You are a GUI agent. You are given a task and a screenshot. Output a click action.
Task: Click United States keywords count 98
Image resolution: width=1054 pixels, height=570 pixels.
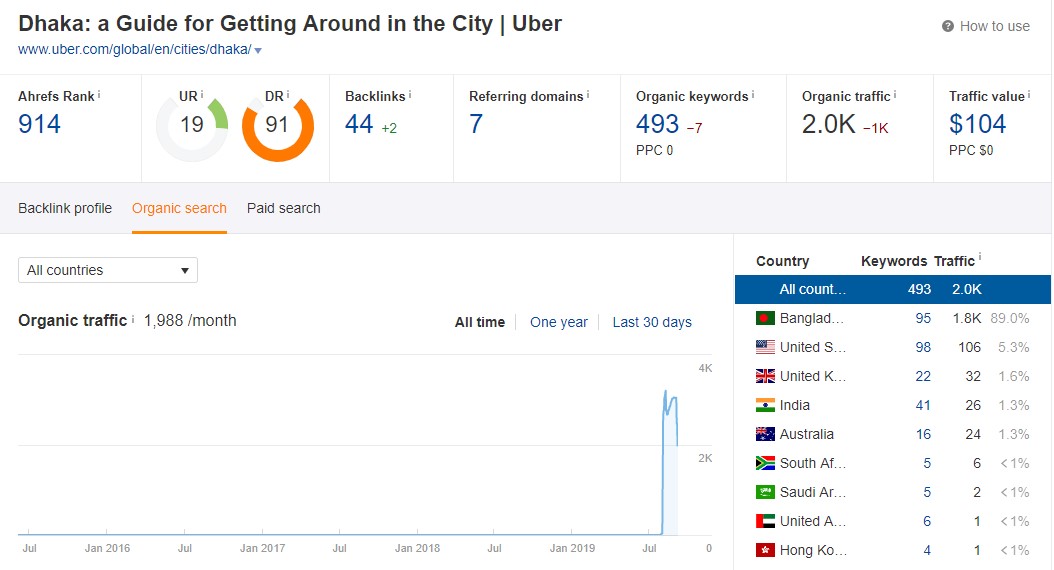(x=923, y=348)
